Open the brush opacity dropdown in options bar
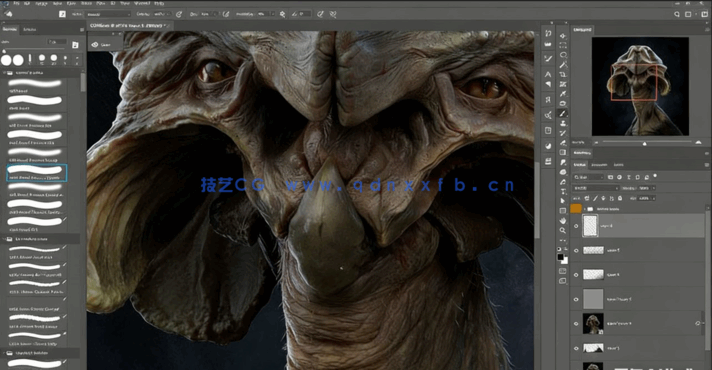This screenshot has height=370, width=712. [169, 14]
